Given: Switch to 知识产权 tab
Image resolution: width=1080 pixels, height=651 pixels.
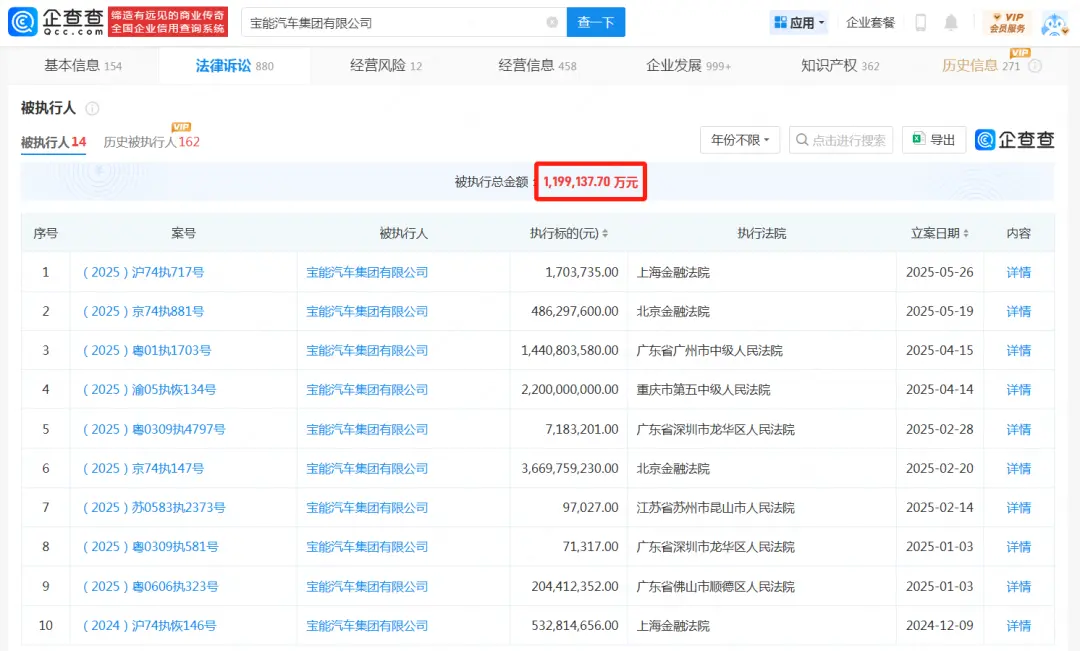Looking at the screenshot, I should pos(840,65).
